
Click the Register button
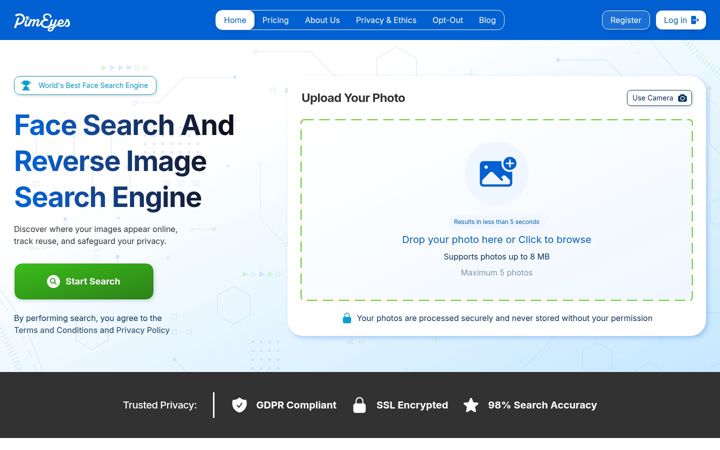[x=626, y=20]
